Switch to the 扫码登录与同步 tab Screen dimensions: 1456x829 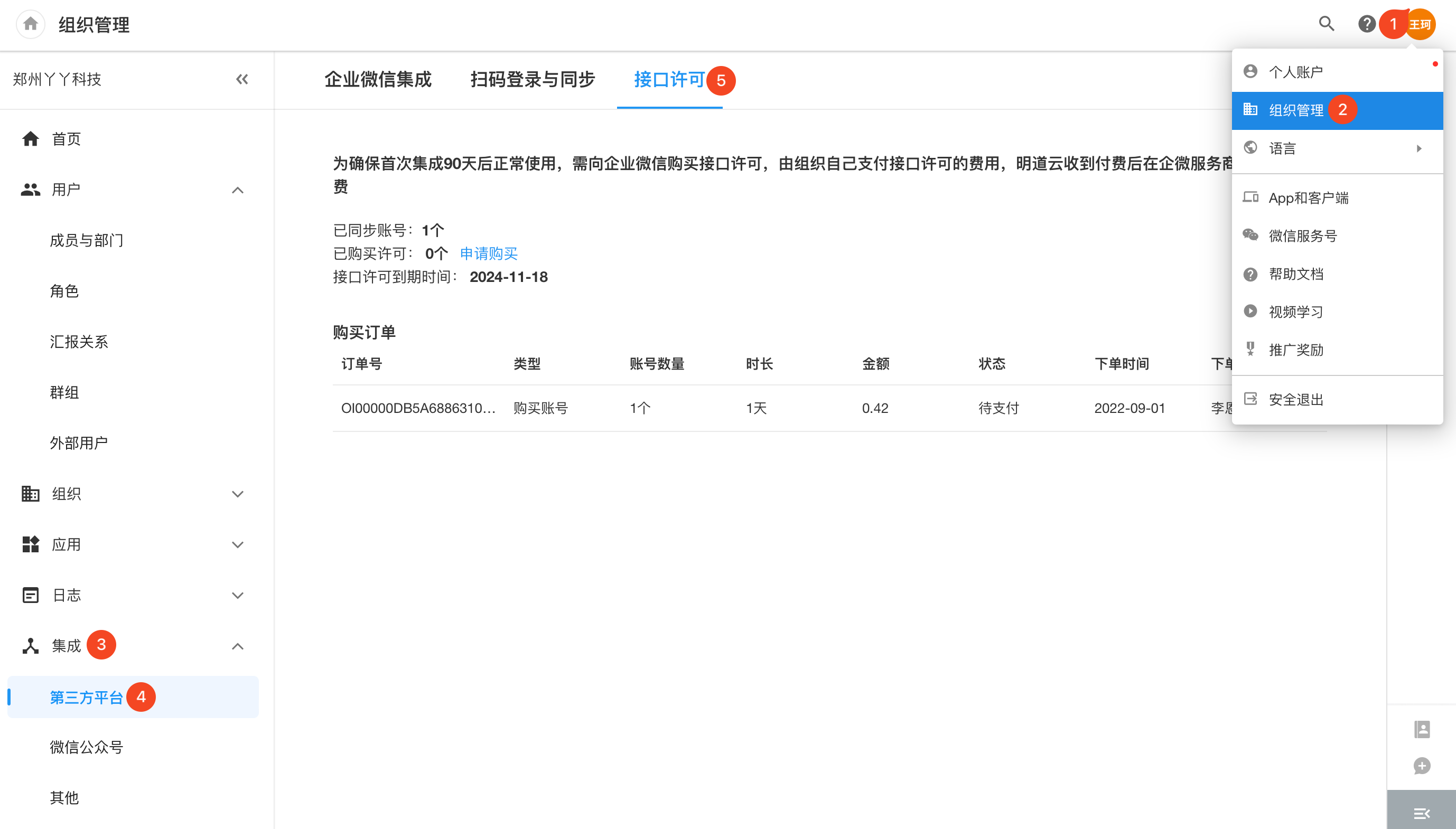point(532,79)
